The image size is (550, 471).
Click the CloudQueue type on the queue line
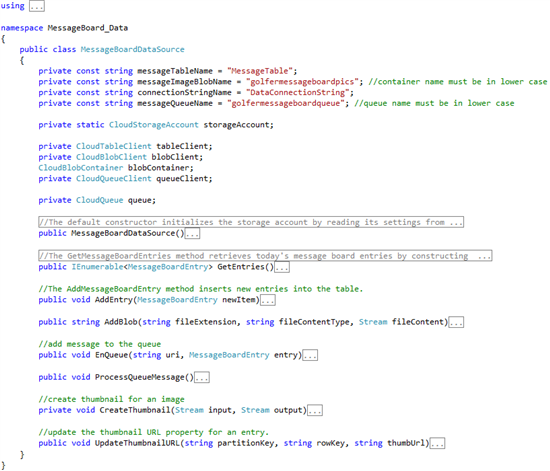click(100, 200)
